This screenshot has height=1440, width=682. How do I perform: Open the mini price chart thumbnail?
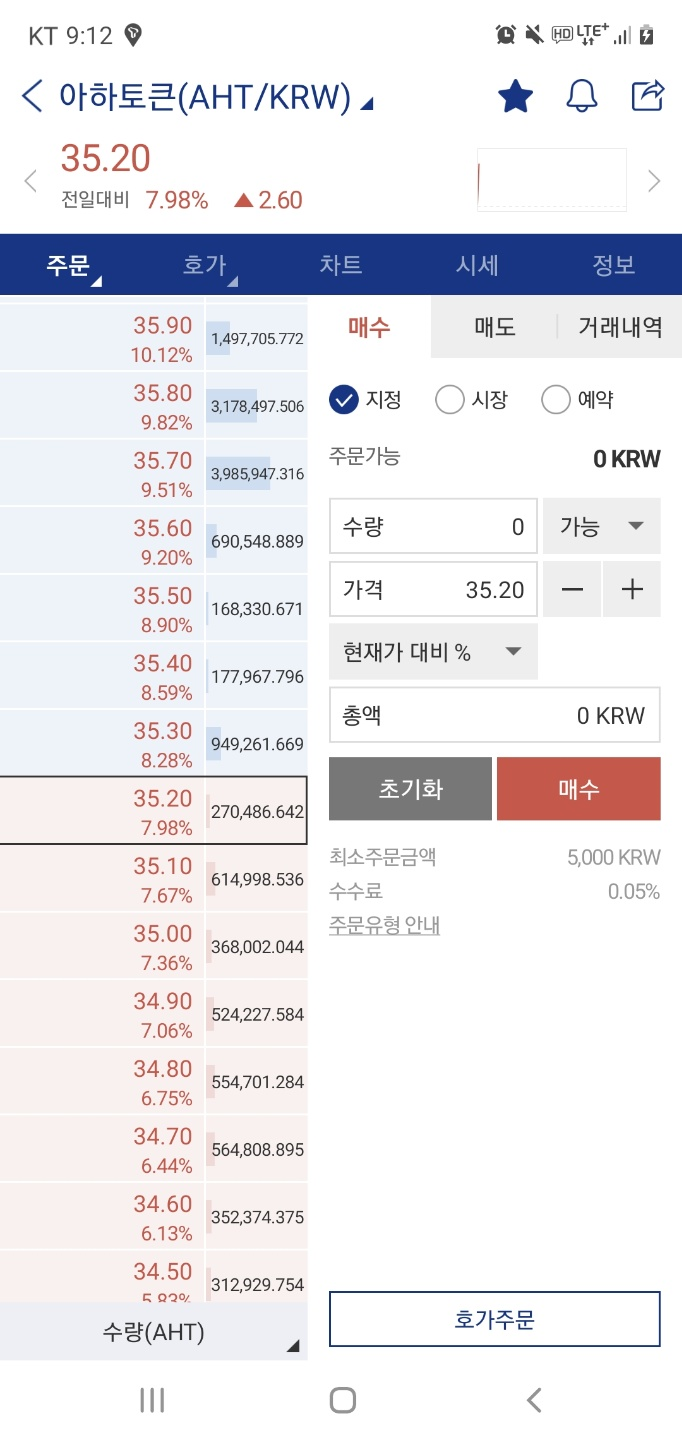(552, 180)
